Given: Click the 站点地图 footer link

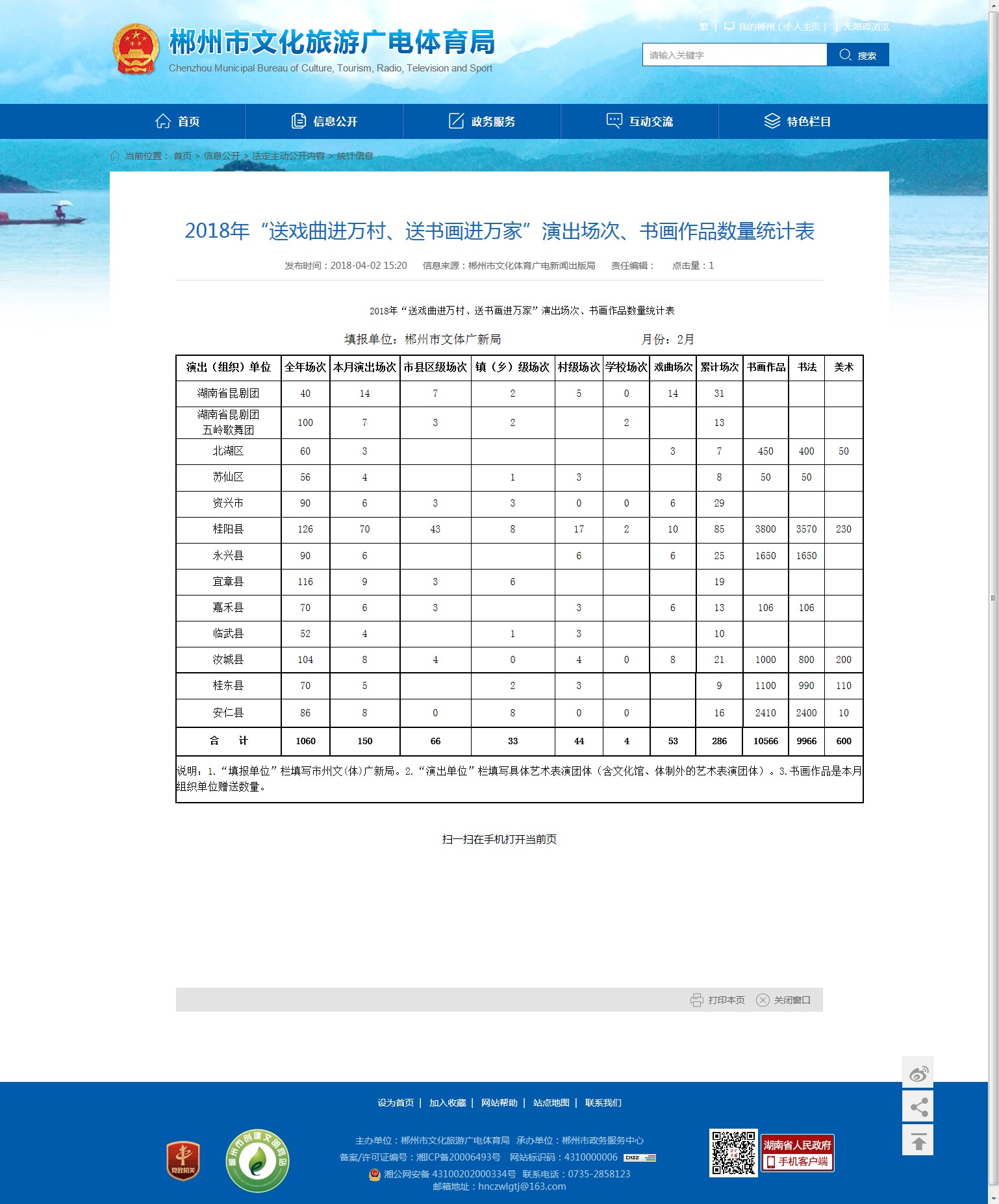Looking at the screenshot, I should tap(551, 1103).
